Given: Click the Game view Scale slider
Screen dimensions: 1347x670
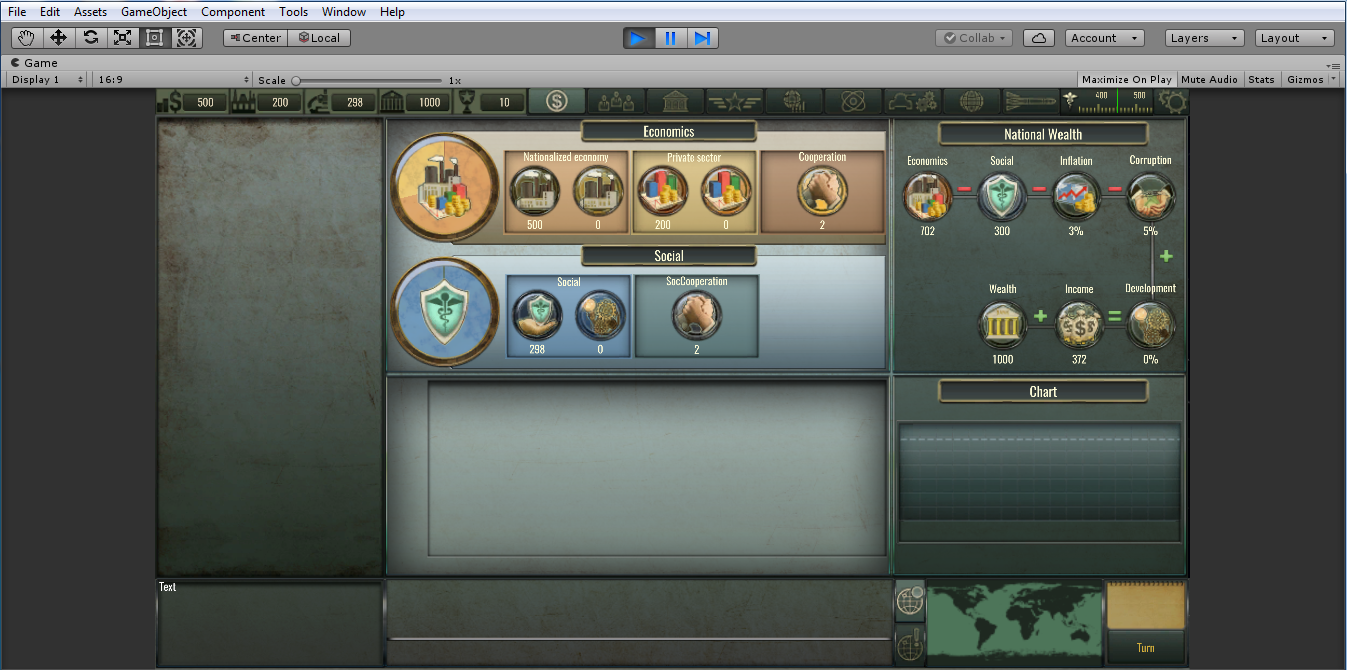Looking at the screenshot, I should click(367, 80).
